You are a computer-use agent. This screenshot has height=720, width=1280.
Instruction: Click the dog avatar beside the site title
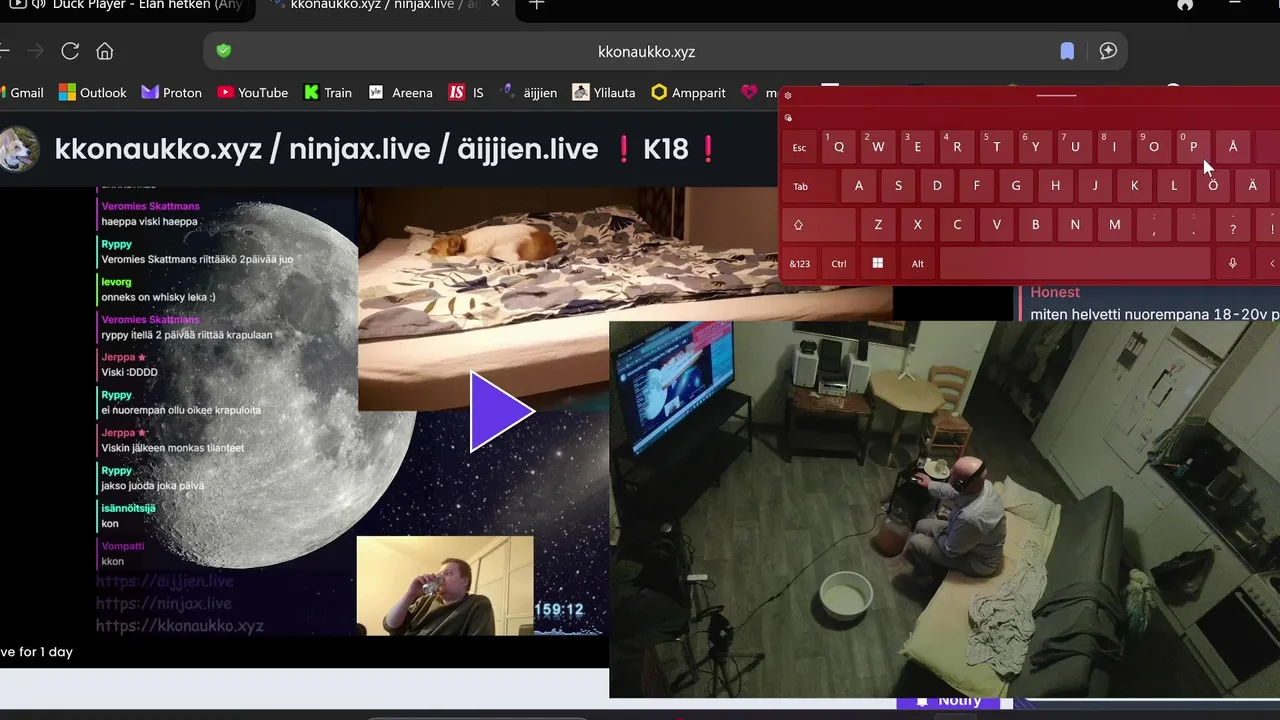tap(18, 149)
